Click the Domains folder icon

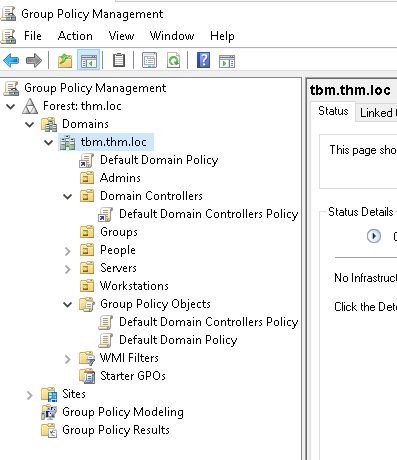49,124
